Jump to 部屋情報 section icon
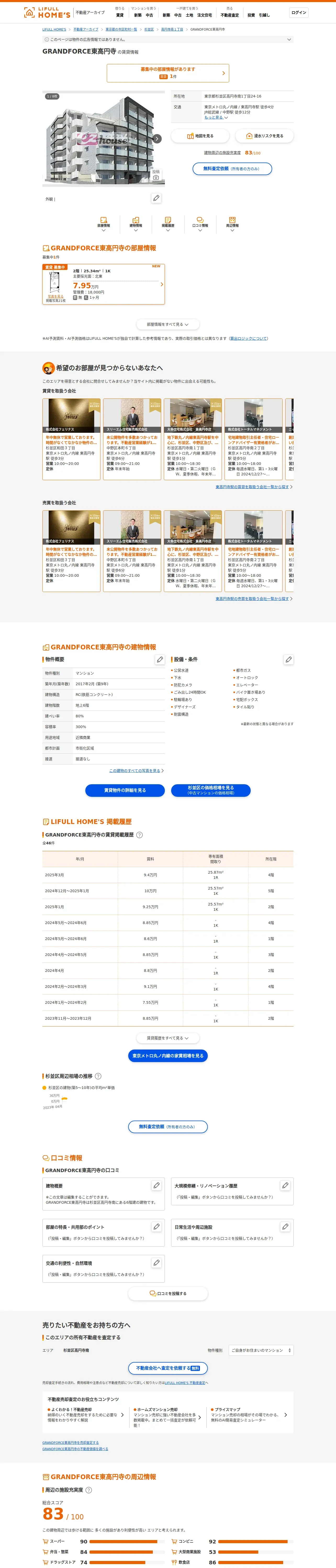The height and width of the screenshot is (1568, 336). pyautogui.click(x=104, y=223)
